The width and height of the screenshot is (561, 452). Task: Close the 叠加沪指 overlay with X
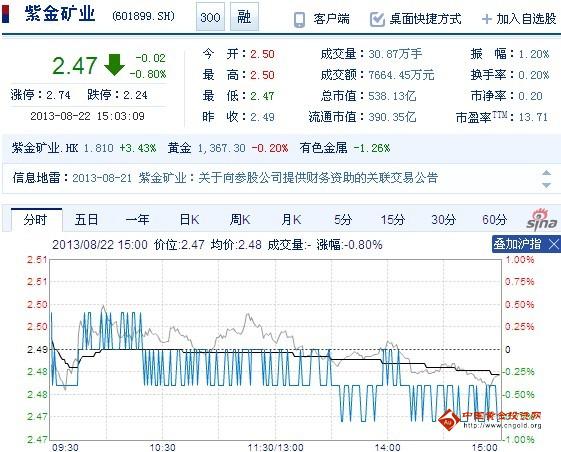coord(554,244)
